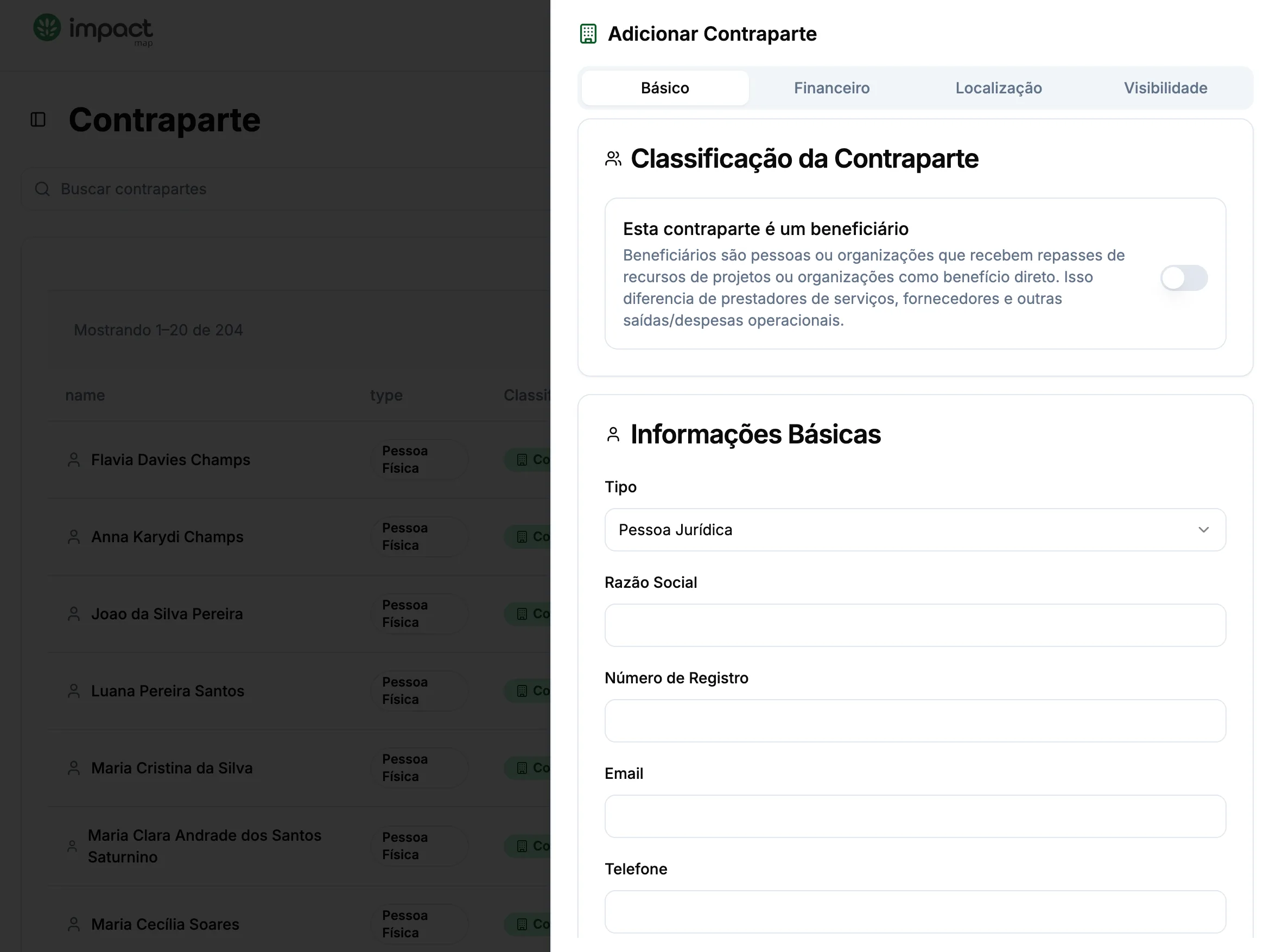This screenshot has width=1270, height=952.
Task: Open Maria Clara Andrade dos Santos Saturnino entry
Action: click(x=299, y=846)
